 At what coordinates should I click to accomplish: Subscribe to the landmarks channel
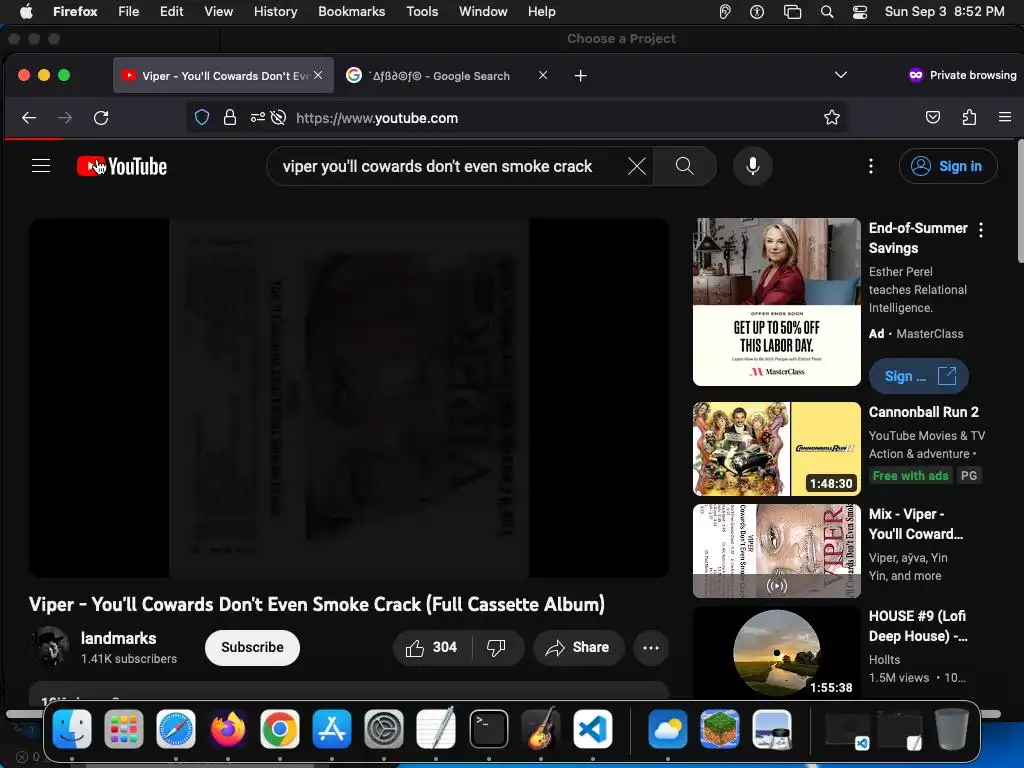pyautogui.click(x=252, y=647)
